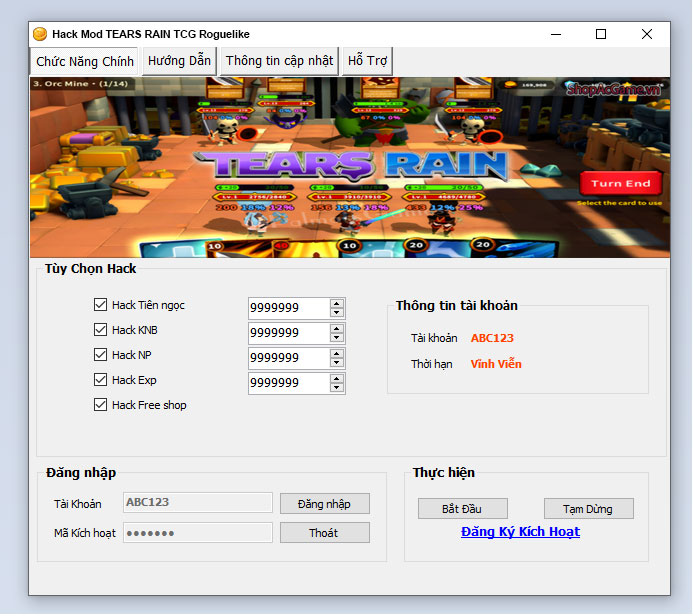Image resolution: width=693 pixels, height=616 pixels.
Task: Click the Tài Khoản input field
Action: [x=198, y=503]
